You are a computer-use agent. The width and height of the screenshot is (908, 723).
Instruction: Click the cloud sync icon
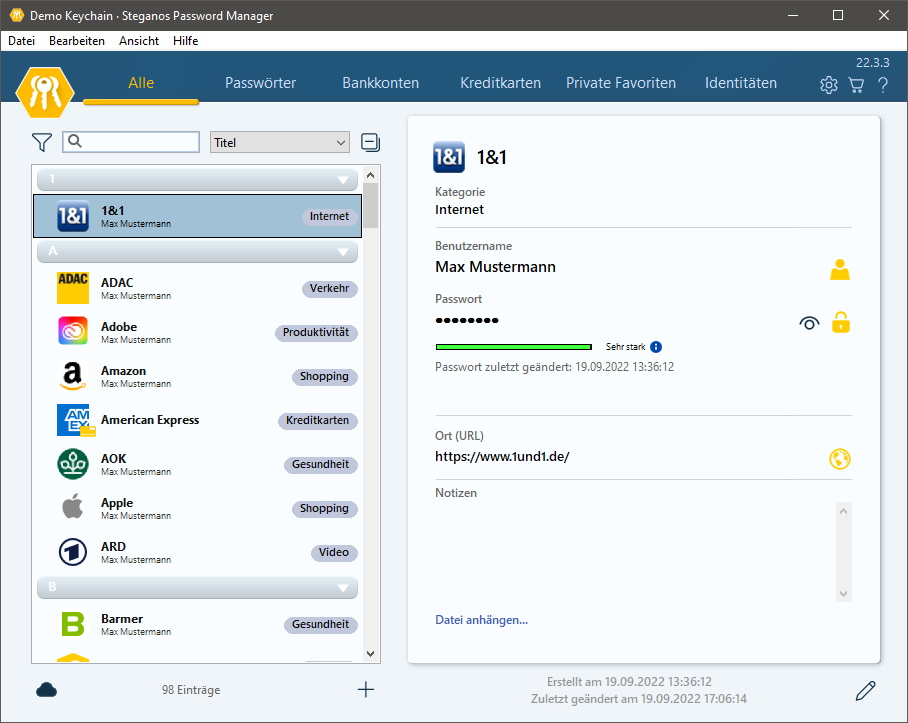(x=46, y=689)
